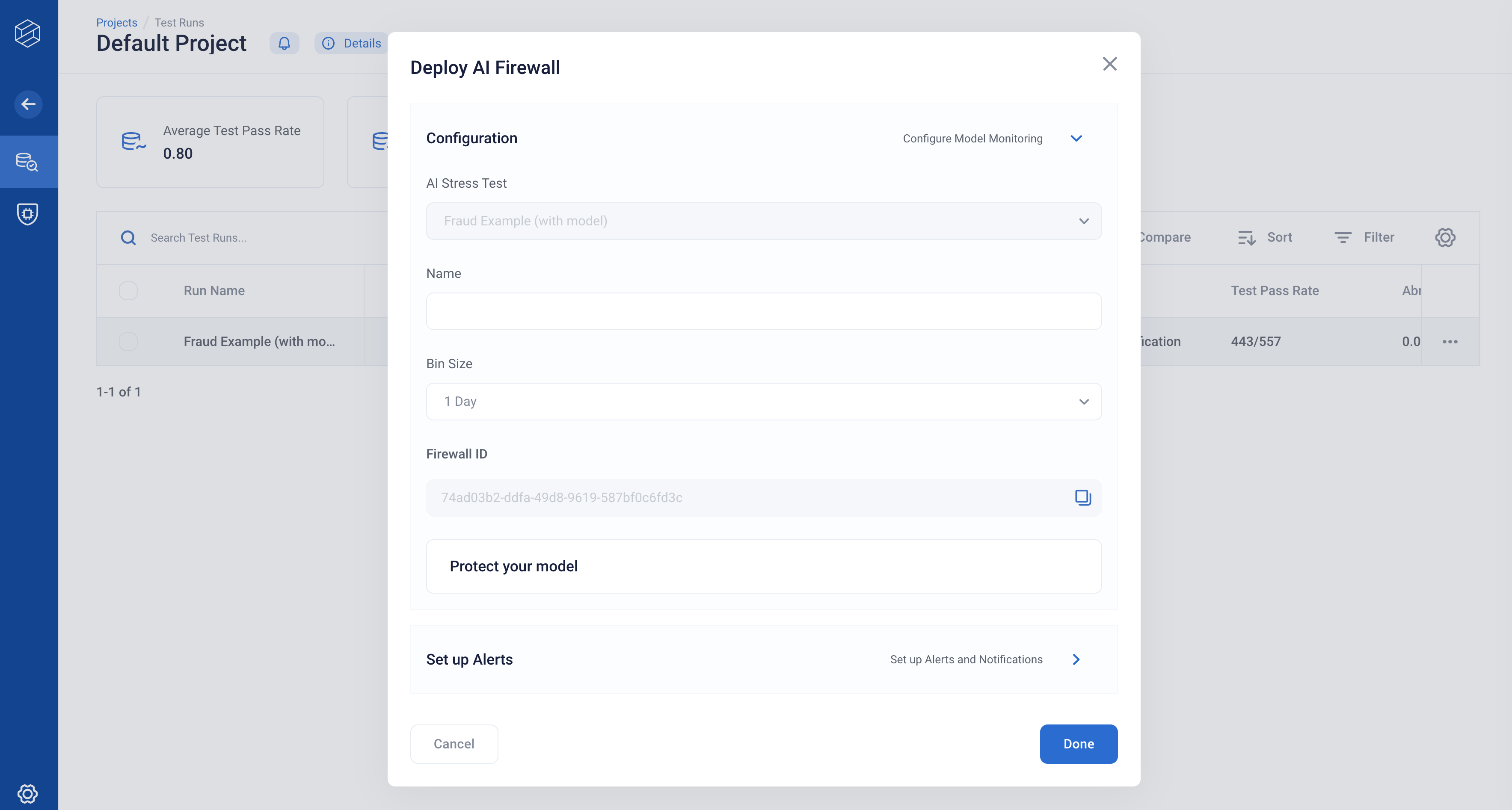Click the back arrow sidebar button

coord(27,104)
